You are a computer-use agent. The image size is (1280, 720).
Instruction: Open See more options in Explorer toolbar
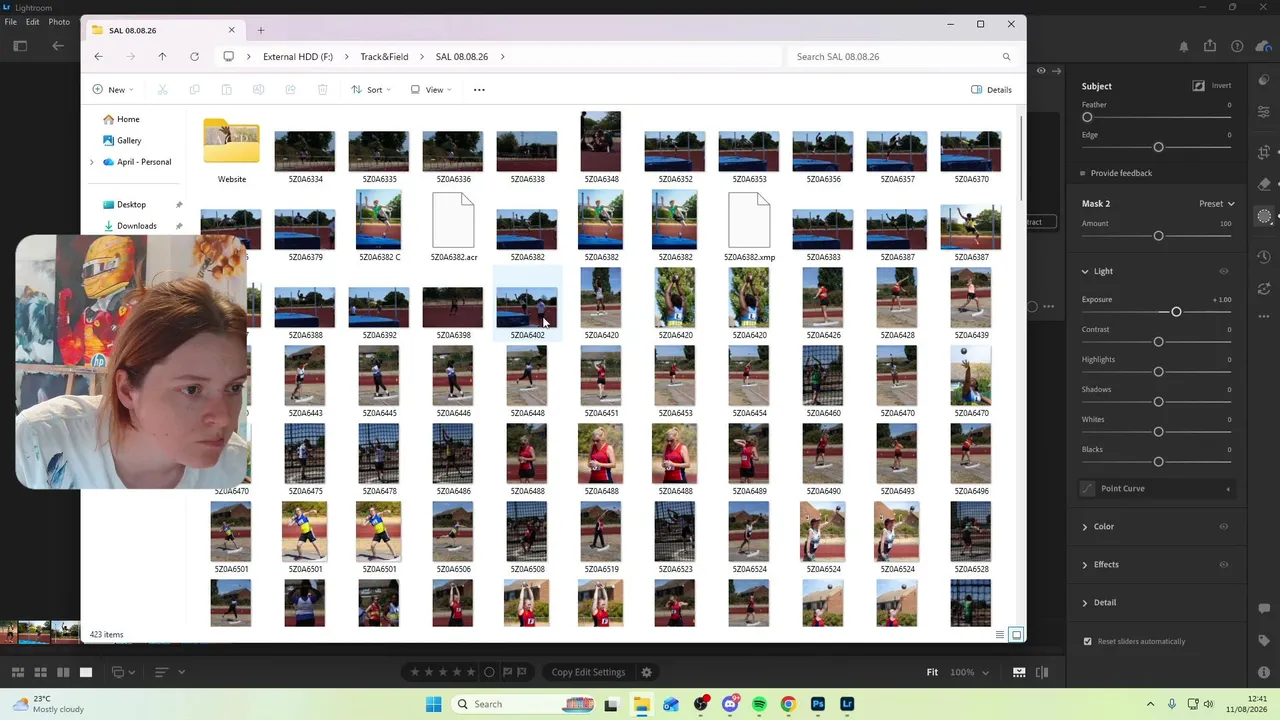[x=479, y=90]
